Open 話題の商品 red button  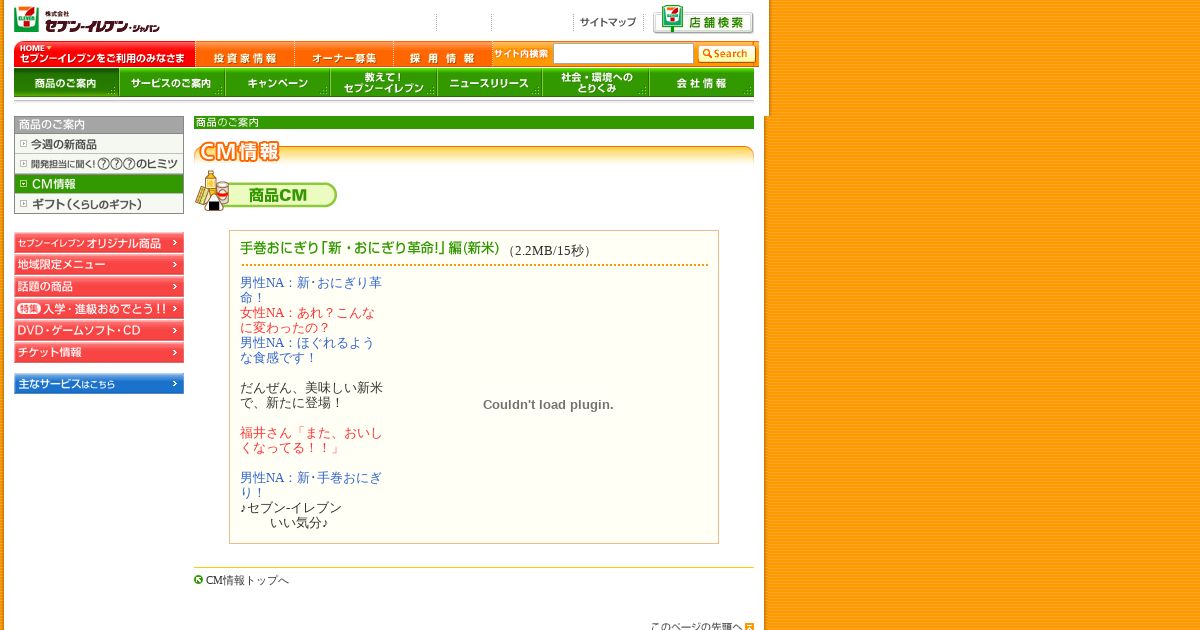click(x=99, y=287)
